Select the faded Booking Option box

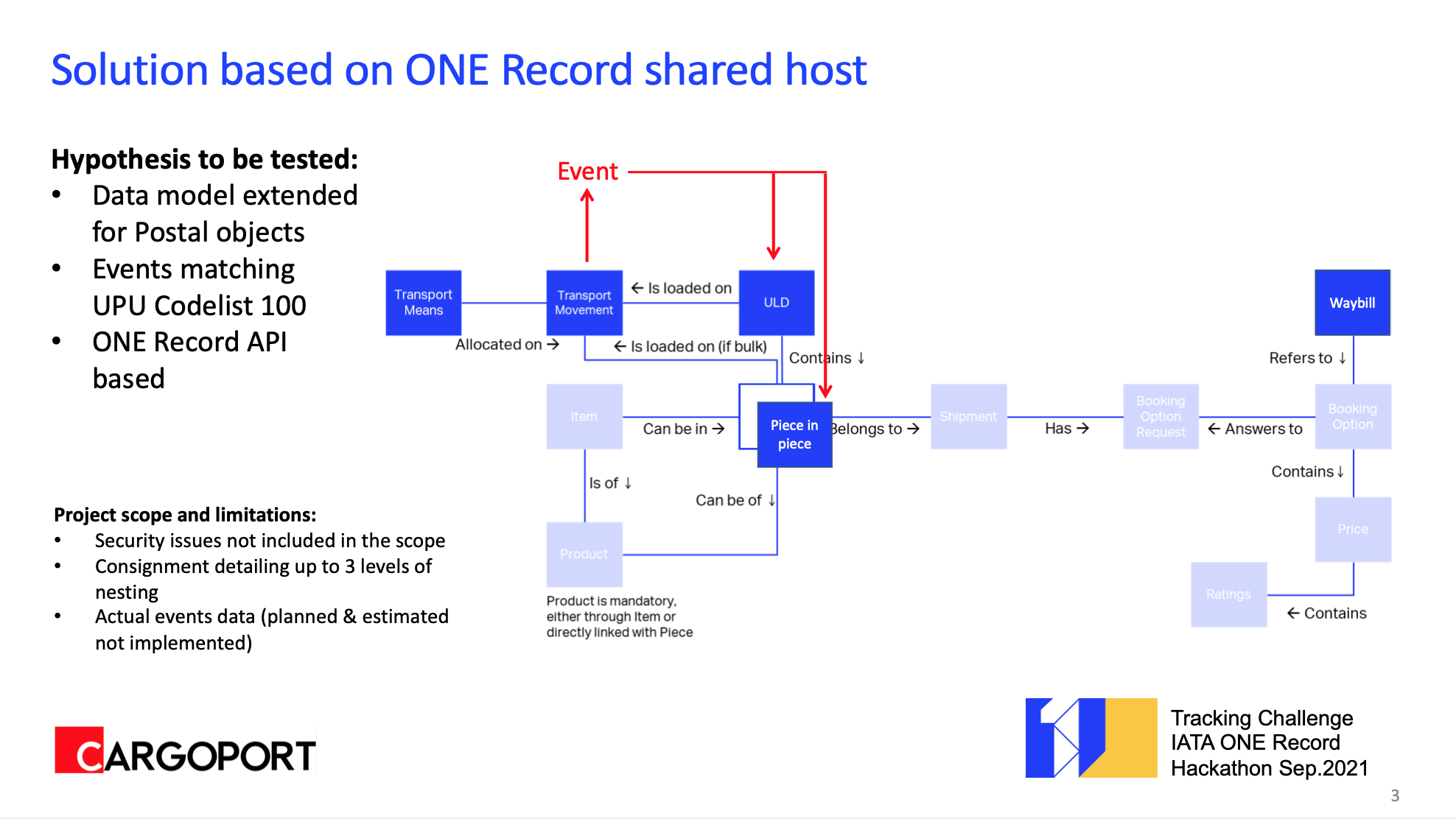click(1353, 417)
